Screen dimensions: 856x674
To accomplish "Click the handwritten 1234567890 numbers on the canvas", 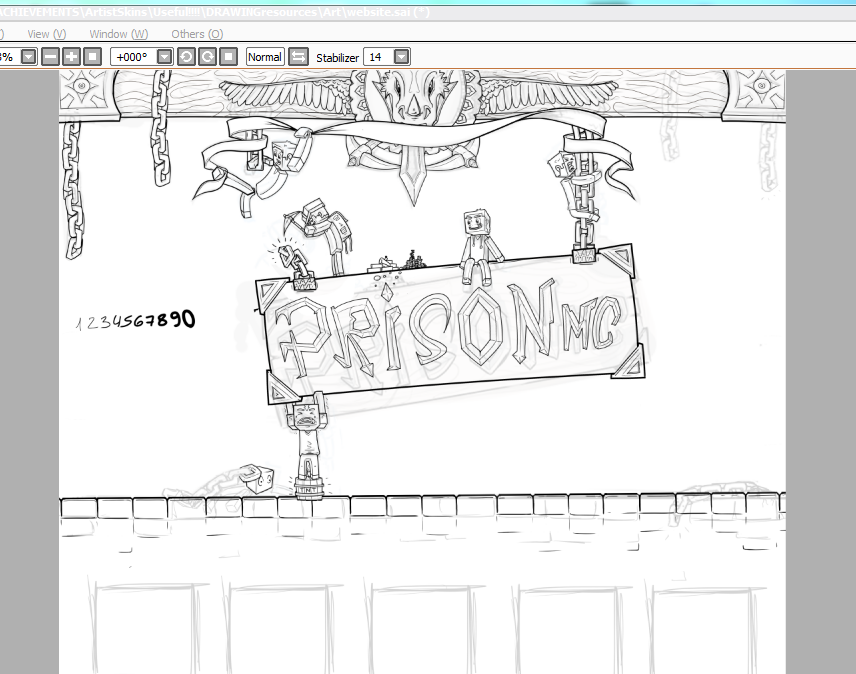I will (x=135, y=320).
